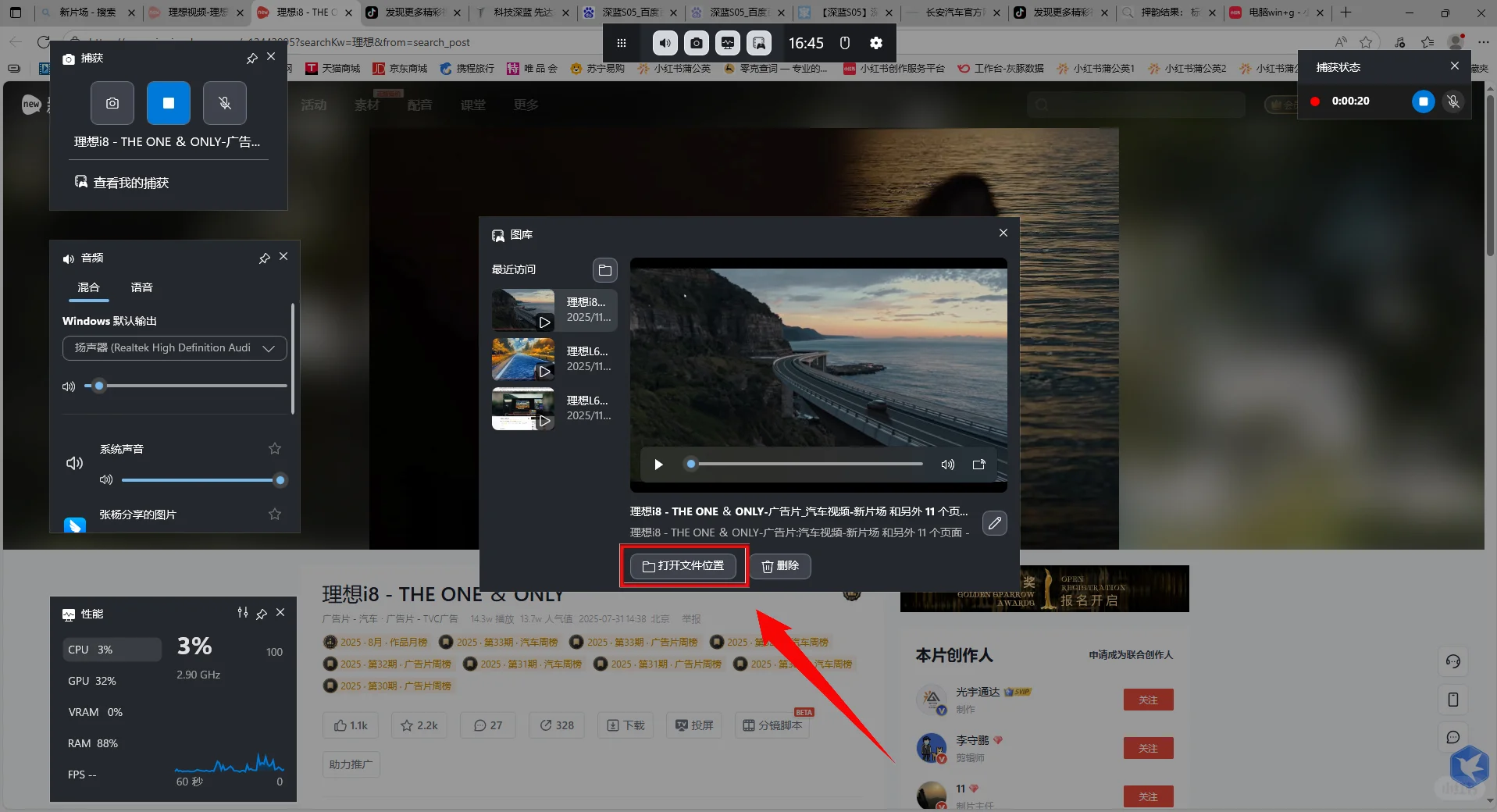Click the mobile phone sidebar icon

point(1452,700)
